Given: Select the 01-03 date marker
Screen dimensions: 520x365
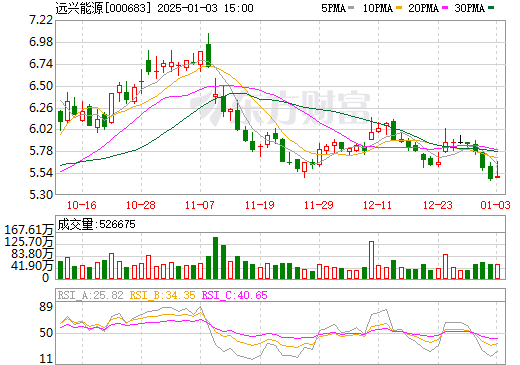Looking at the screenshot, I should 496,205.
